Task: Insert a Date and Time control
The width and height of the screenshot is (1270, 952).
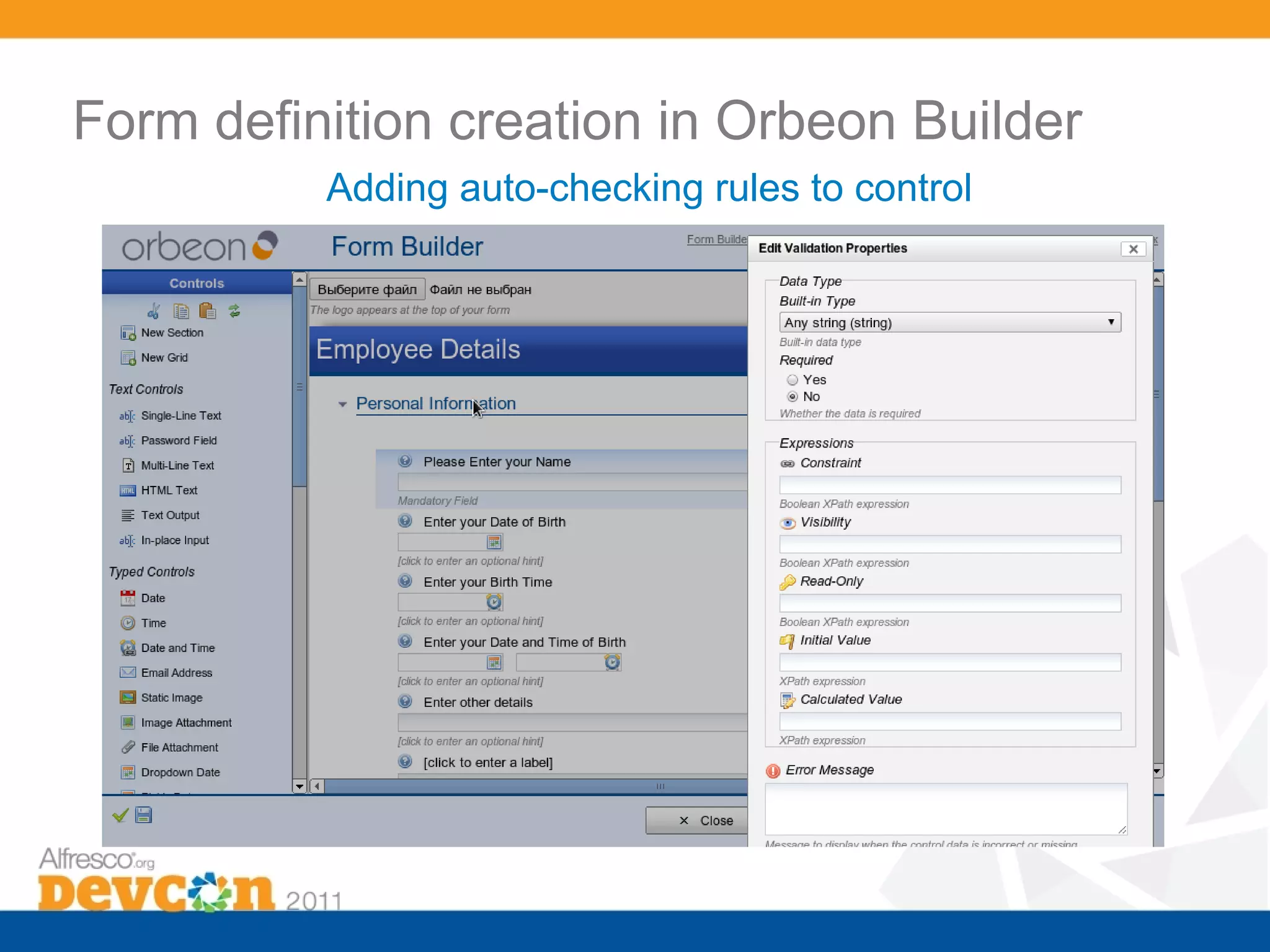Action: (x=167, y=648)
